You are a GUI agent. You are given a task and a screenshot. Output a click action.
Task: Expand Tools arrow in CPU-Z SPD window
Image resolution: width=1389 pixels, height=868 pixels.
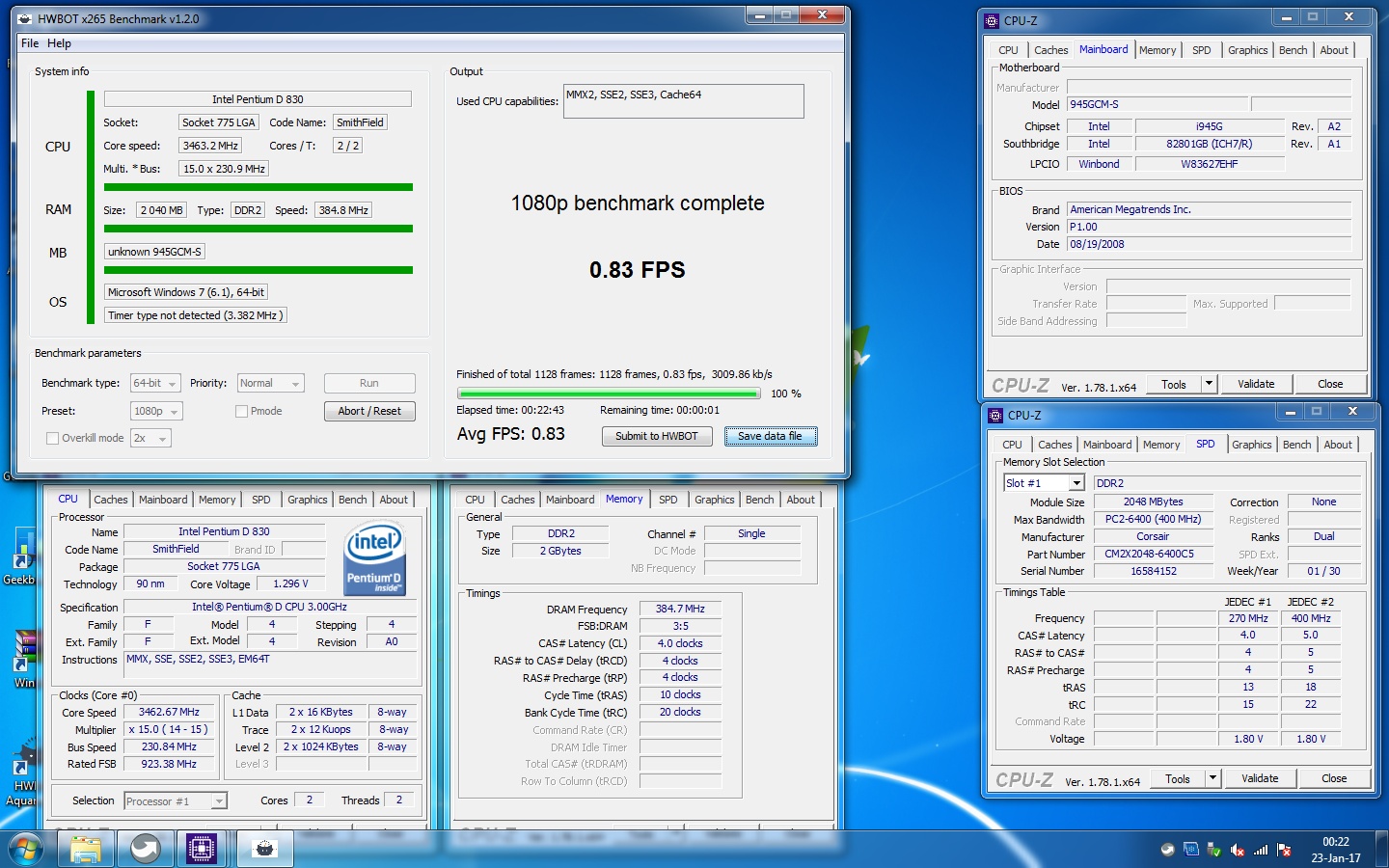pyautogui.click(x=1212, y=778)
